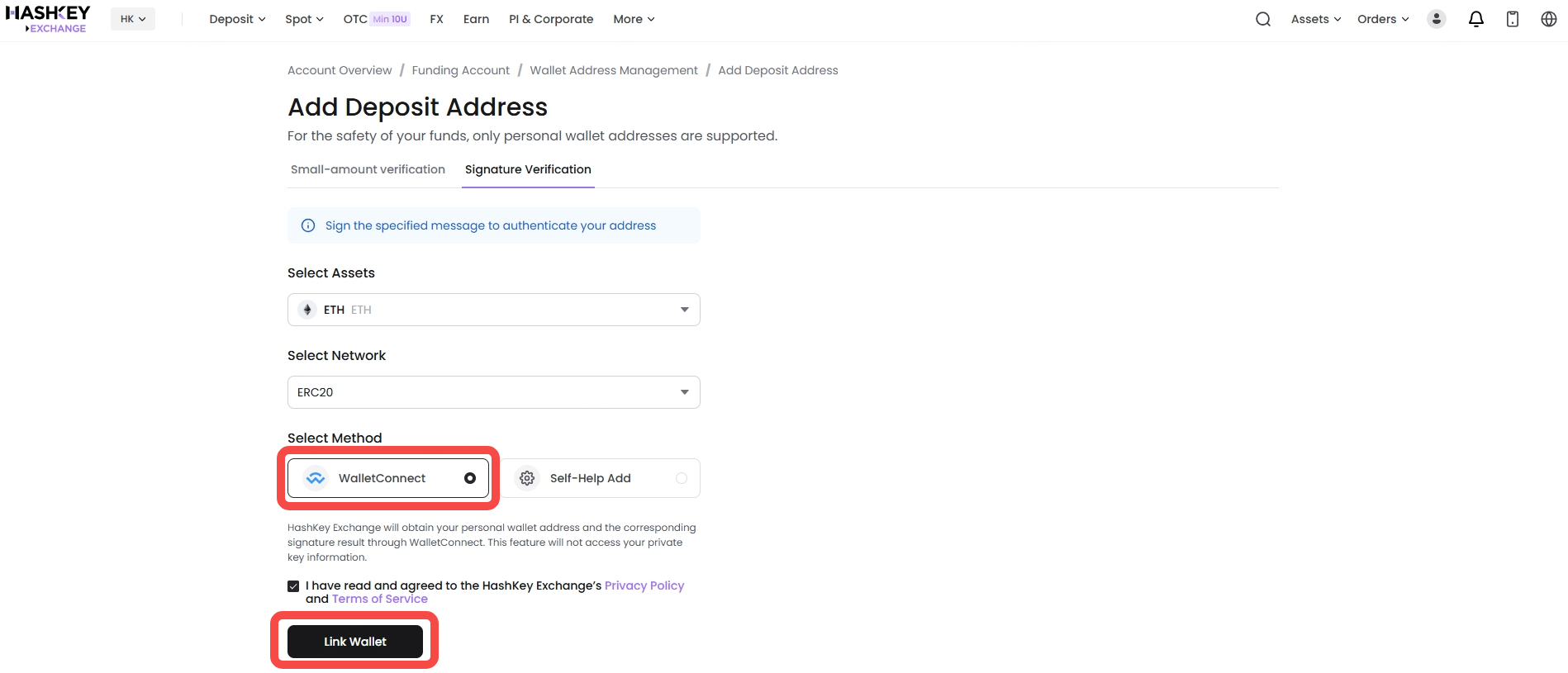Open the language globe icon
Viewport: 1568px width, 673px height.
tap(1549, 19)
